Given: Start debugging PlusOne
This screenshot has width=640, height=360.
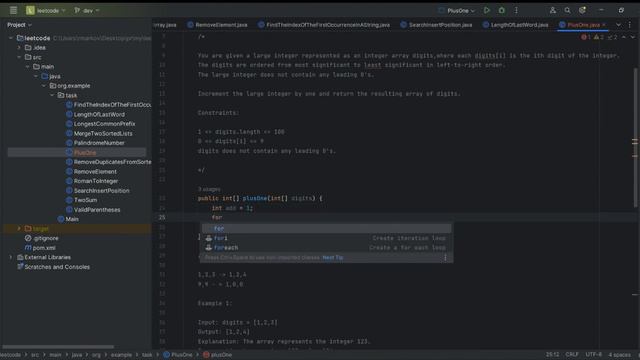Looking at the screenshot, I should [x=502, y=10].
